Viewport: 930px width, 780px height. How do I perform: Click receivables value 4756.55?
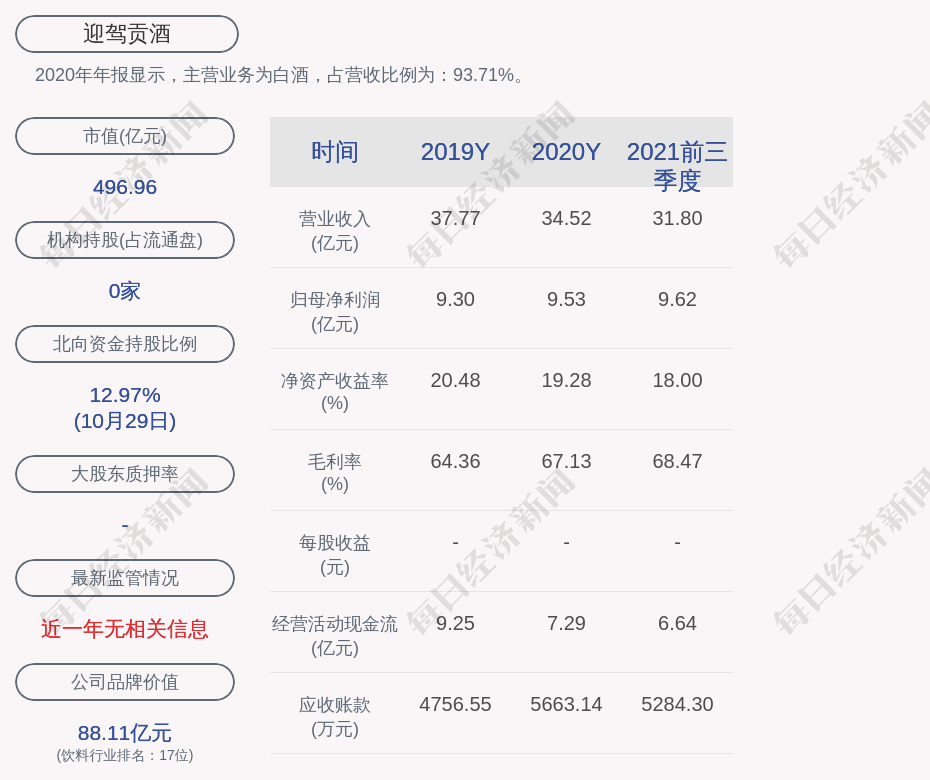click(x=455, y=704)
